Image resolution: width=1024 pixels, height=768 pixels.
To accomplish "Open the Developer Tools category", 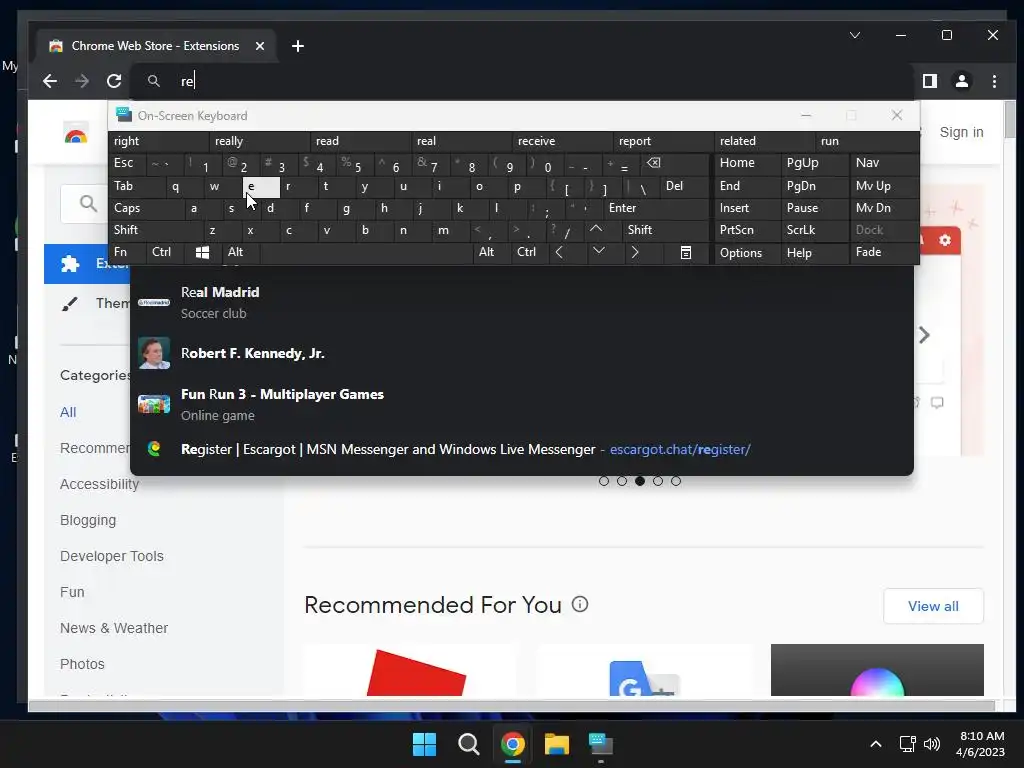I will (x=112, y=556).
